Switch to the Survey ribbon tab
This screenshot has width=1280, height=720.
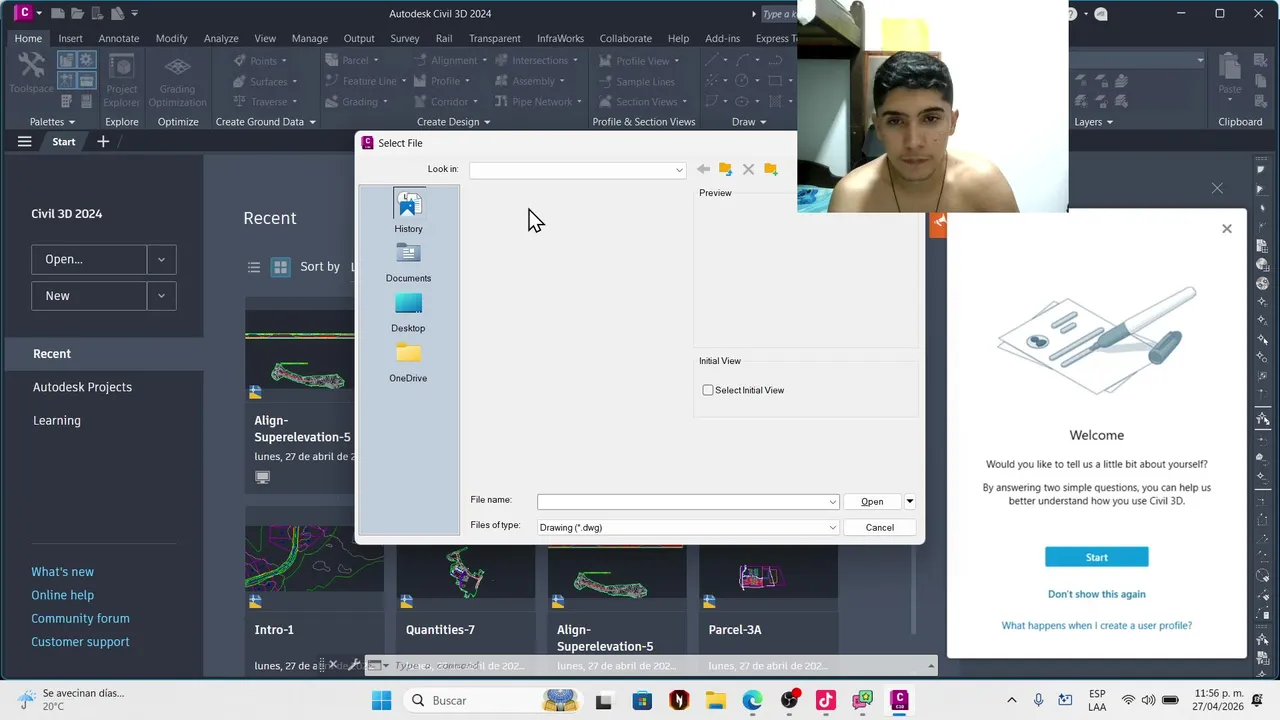point(405,38)
